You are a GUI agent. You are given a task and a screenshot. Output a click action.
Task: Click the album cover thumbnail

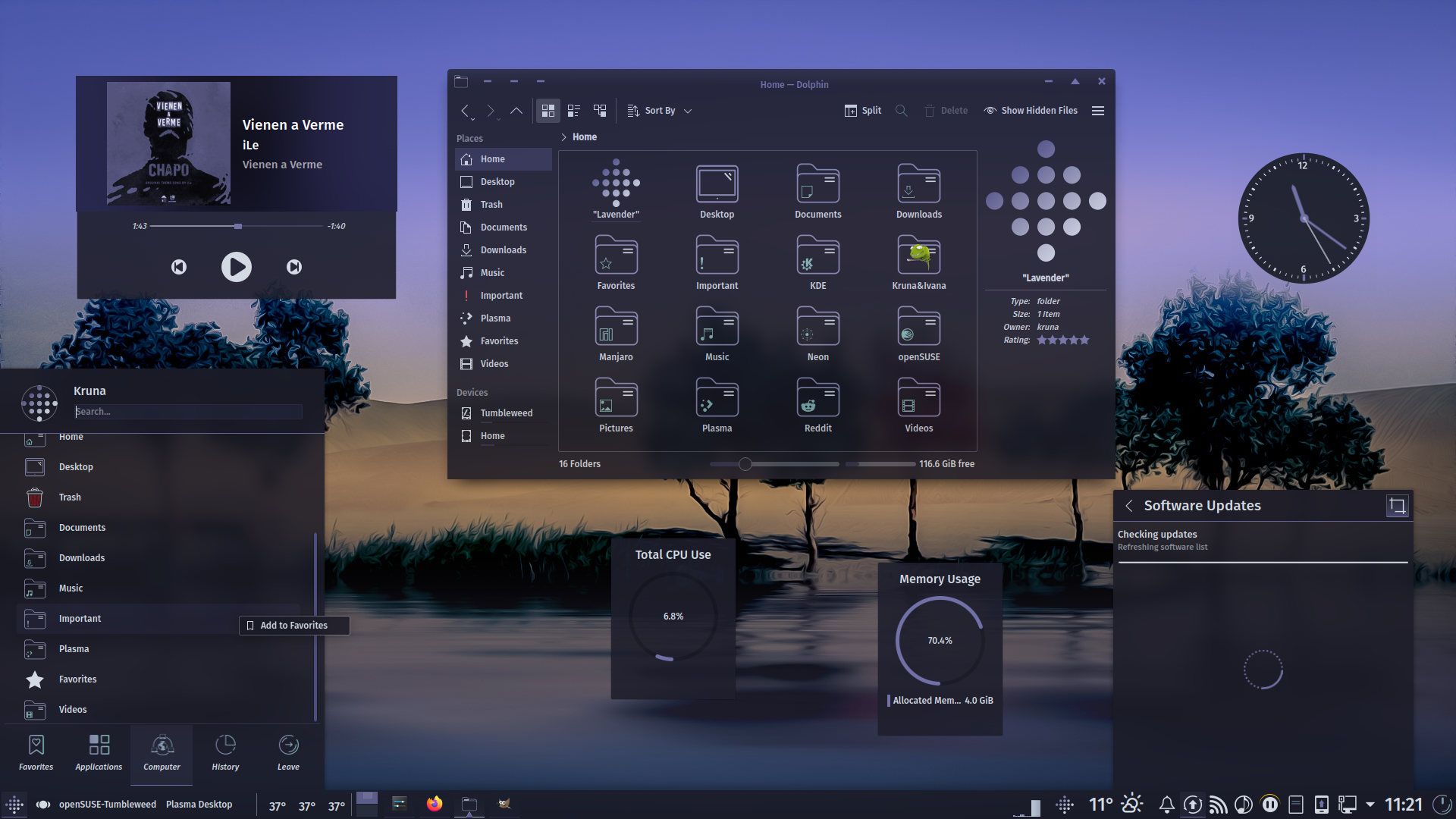[x=168, y=143]
